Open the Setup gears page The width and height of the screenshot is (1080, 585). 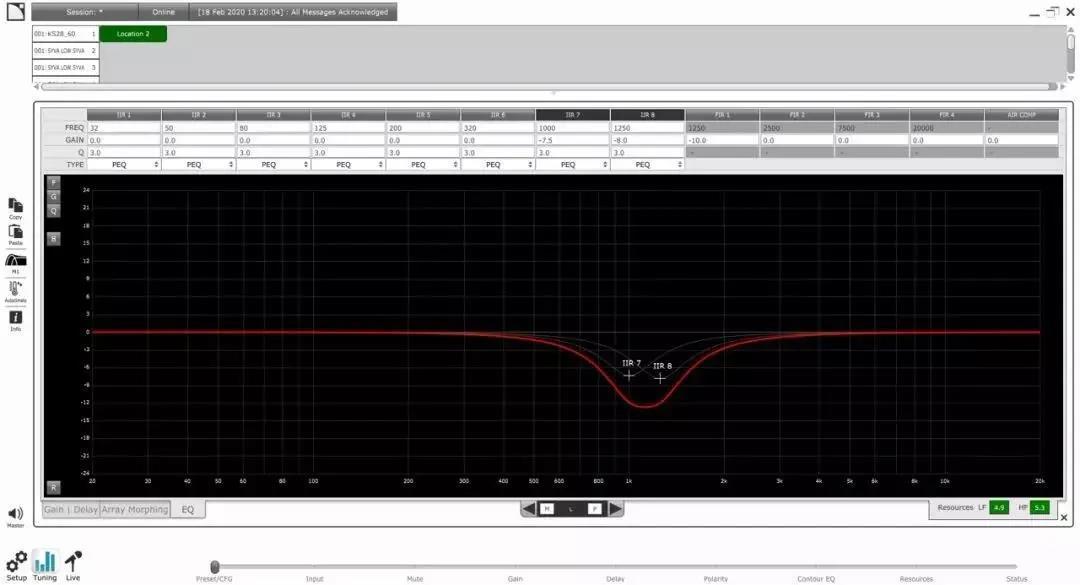[x=17, y=562]
